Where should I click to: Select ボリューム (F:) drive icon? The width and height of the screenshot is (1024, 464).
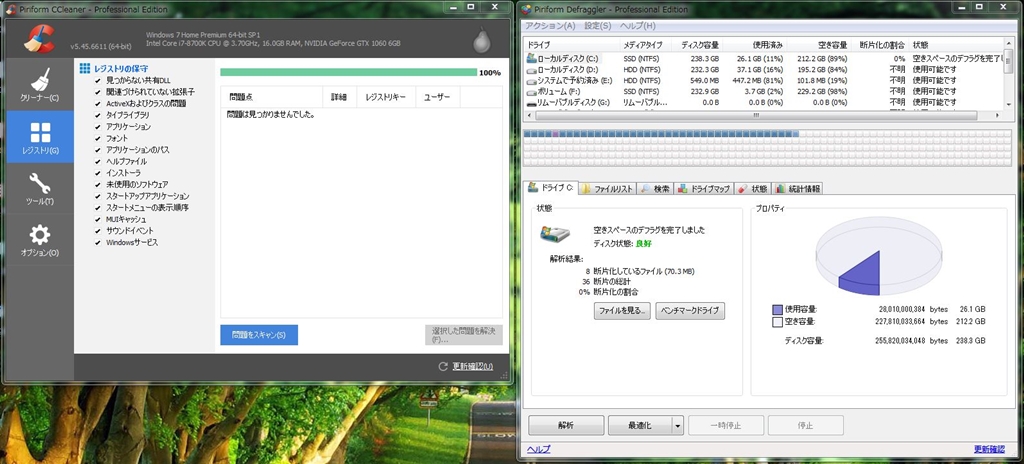coord(532,91)
